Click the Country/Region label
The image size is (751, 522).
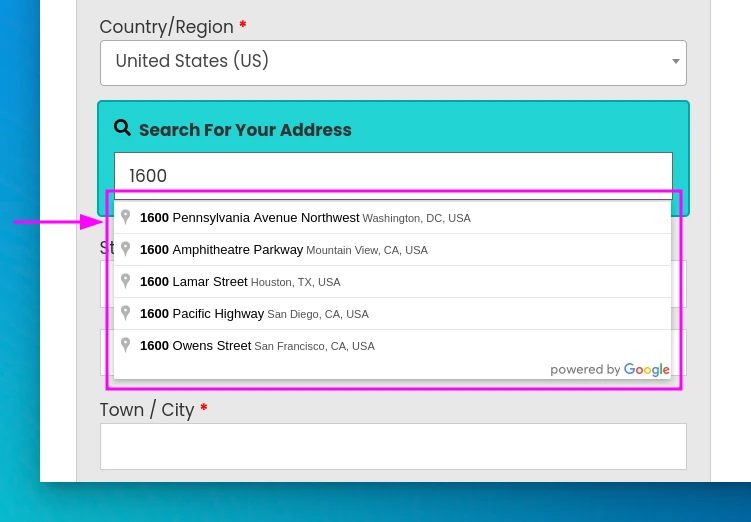pyautogui.click(x=167, y=27)
